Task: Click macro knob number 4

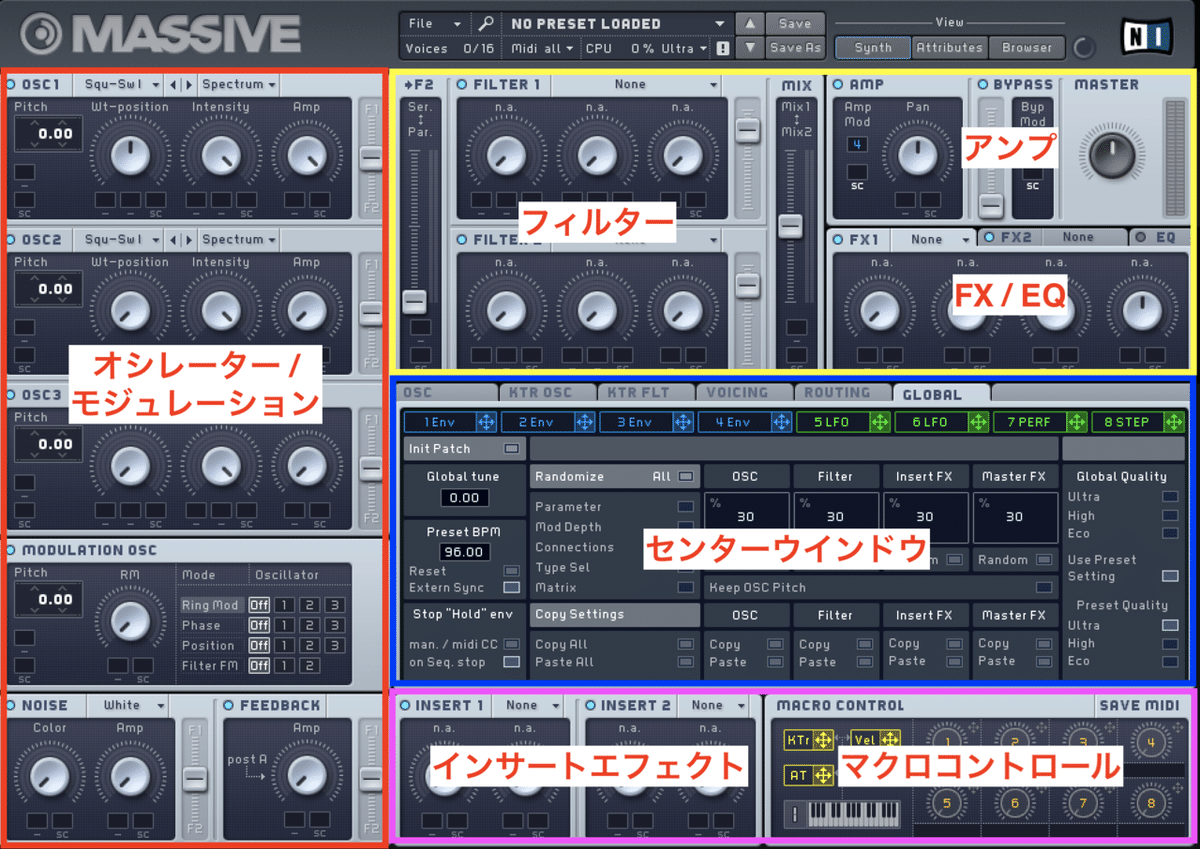Action: coord(1150,742)
